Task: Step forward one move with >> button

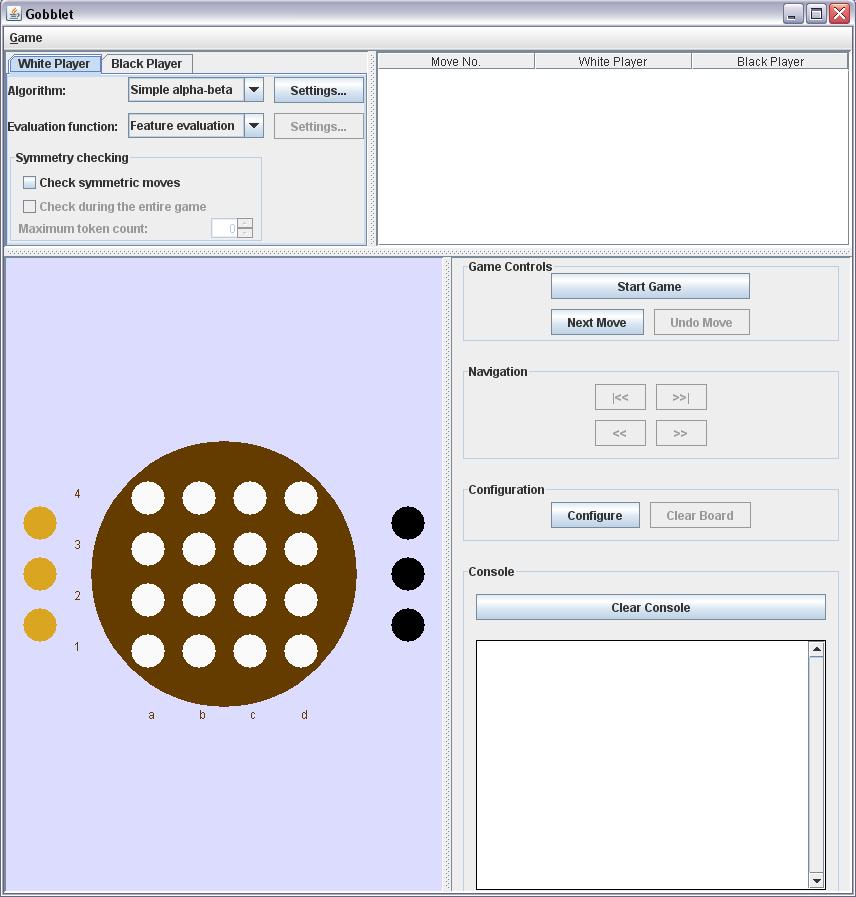Action: (x=681, y=433)
